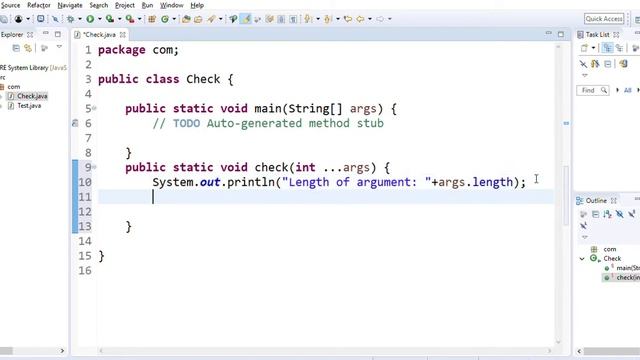Click the New Java Package icon
640x360 pixels.
point(152,19)
